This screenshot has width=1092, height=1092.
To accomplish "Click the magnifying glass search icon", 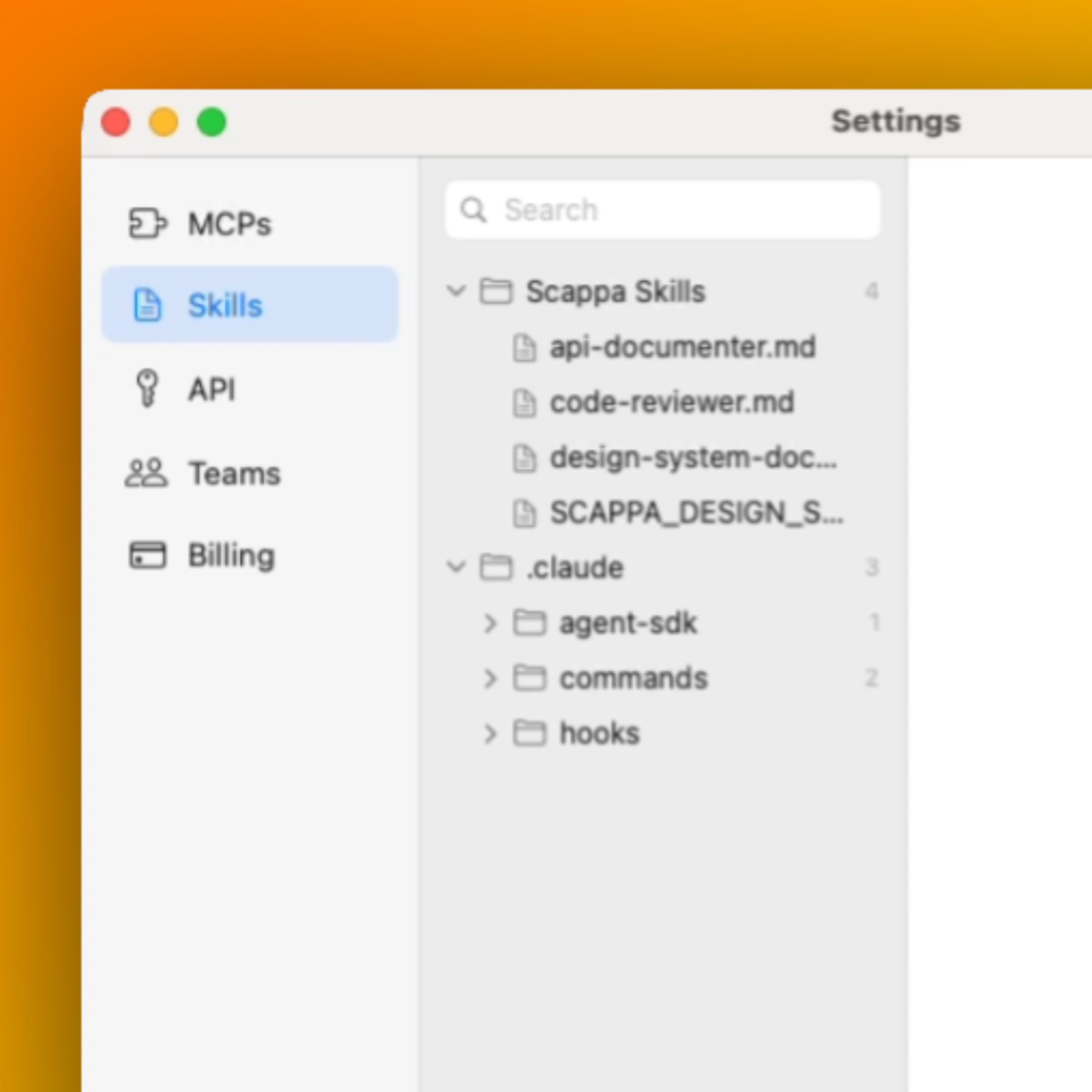I will 473,210.
